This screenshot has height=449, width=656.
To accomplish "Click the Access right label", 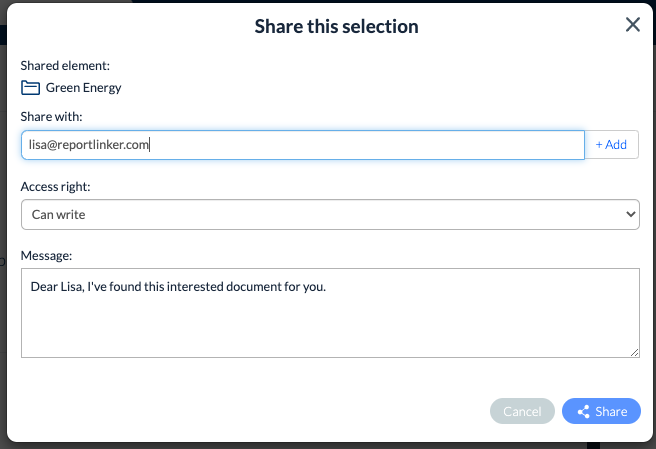I will tap(55, 186).
